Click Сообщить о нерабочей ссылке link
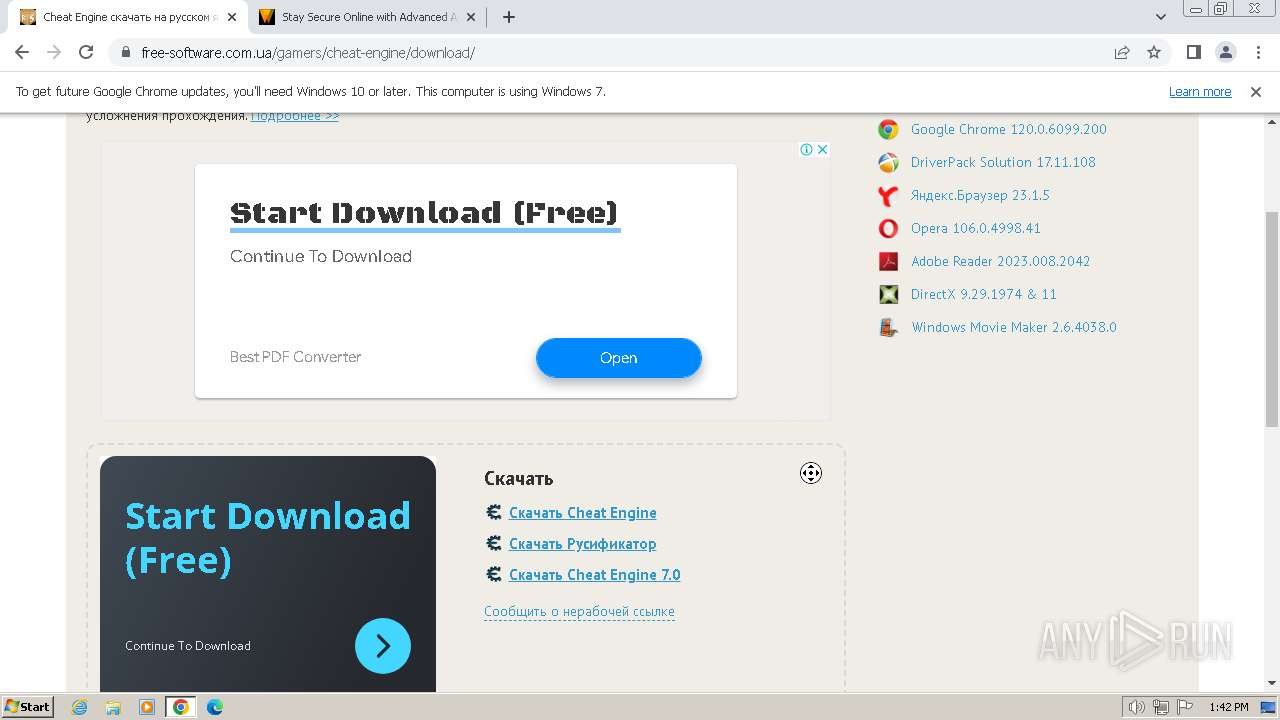Viewport: 1280px width, 720px height. click(x=579, y=611)
